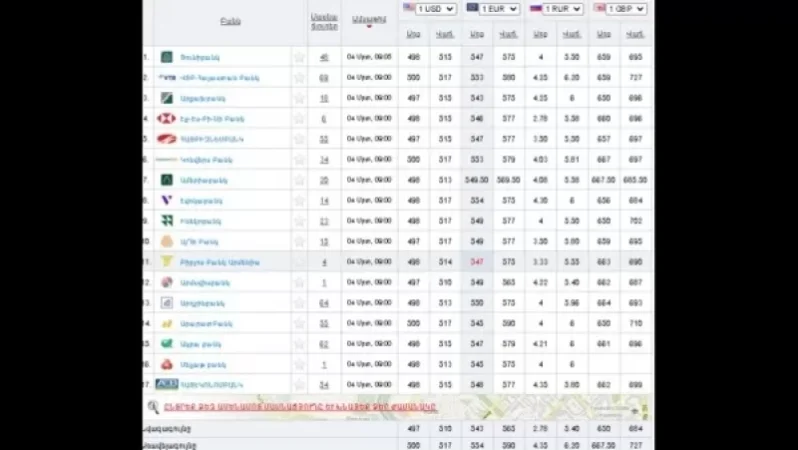Screen dimensions: 798x450
Task: Click the orange bank logo in row 10
Action: [x=166, y=241]
